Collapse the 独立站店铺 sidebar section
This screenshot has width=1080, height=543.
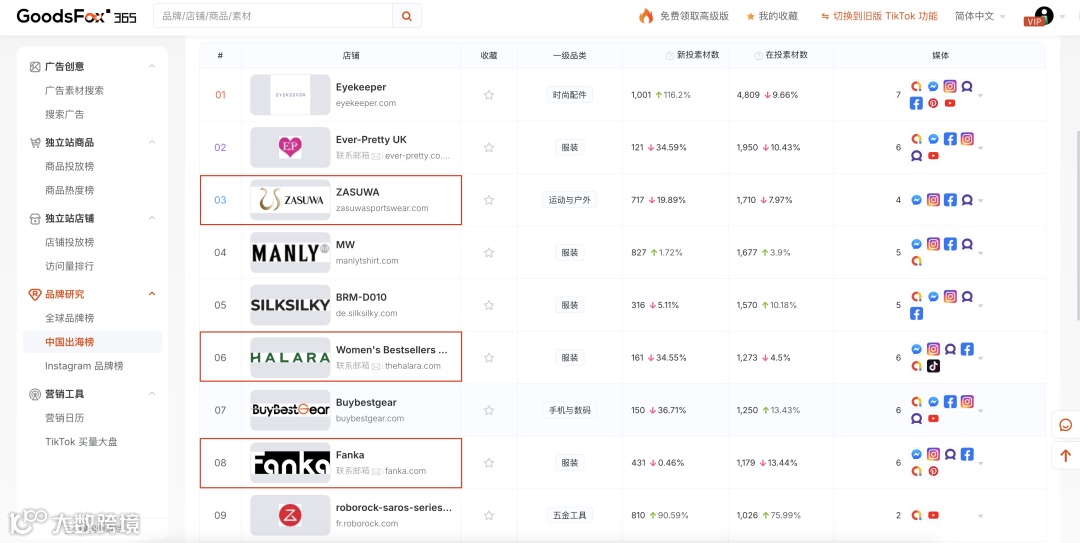point(152,218)
